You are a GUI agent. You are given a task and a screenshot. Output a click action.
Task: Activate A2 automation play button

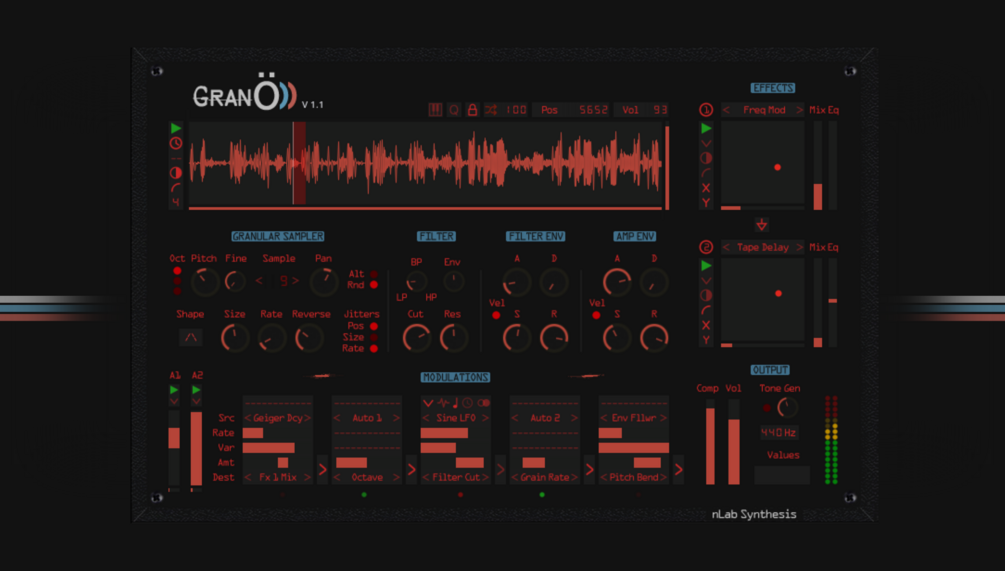[x=196, y=390]
